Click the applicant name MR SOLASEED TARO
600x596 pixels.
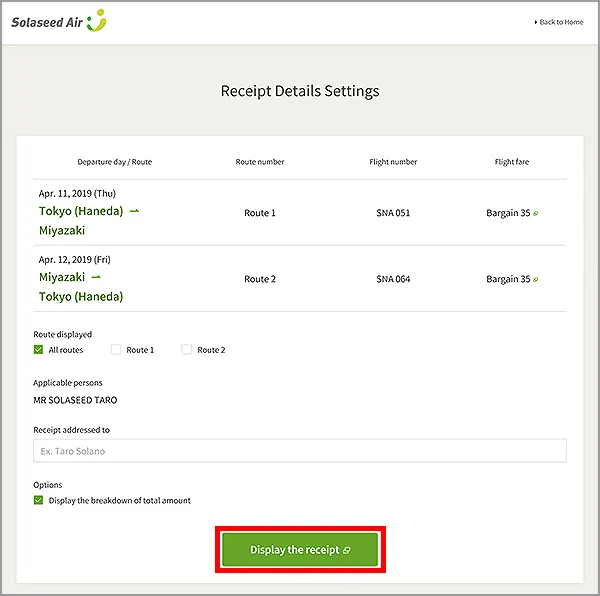75,400
